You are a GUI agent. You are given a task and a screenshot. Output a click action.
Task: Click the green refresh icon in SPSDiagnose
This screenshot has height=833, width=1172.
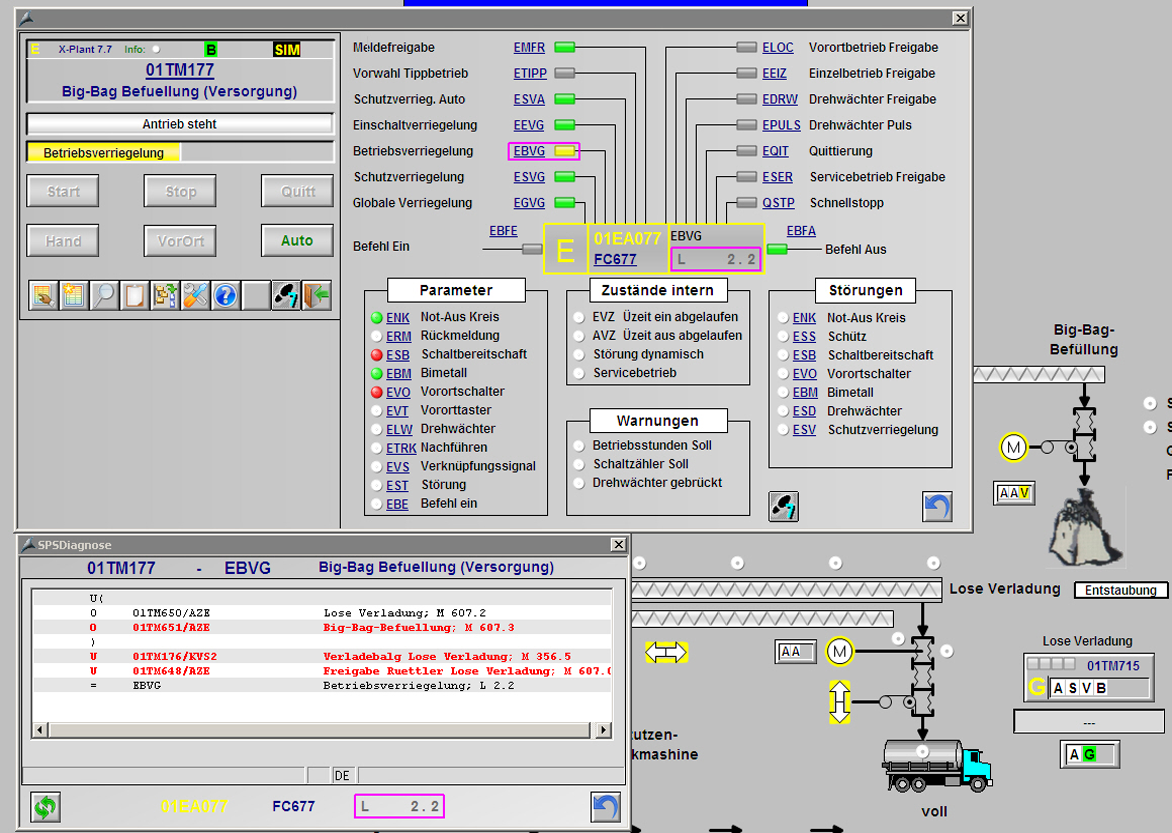pyautogui.click(x=45, y=806)
